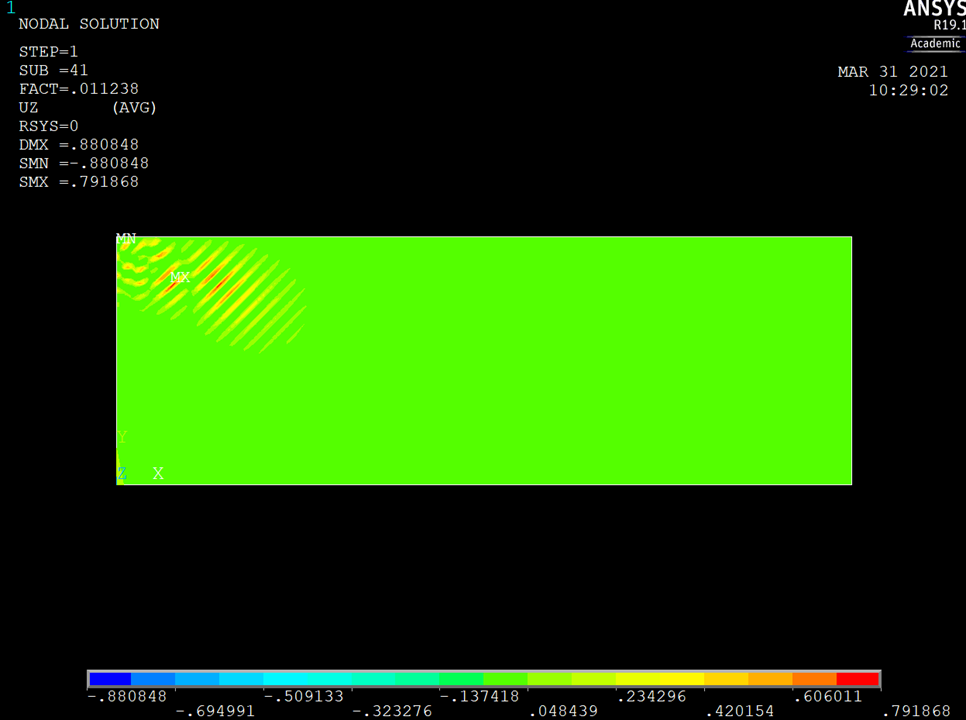
Task: Click the MAR 31 2021 date text
Action: pyautogui.click(x=893, y=72)
